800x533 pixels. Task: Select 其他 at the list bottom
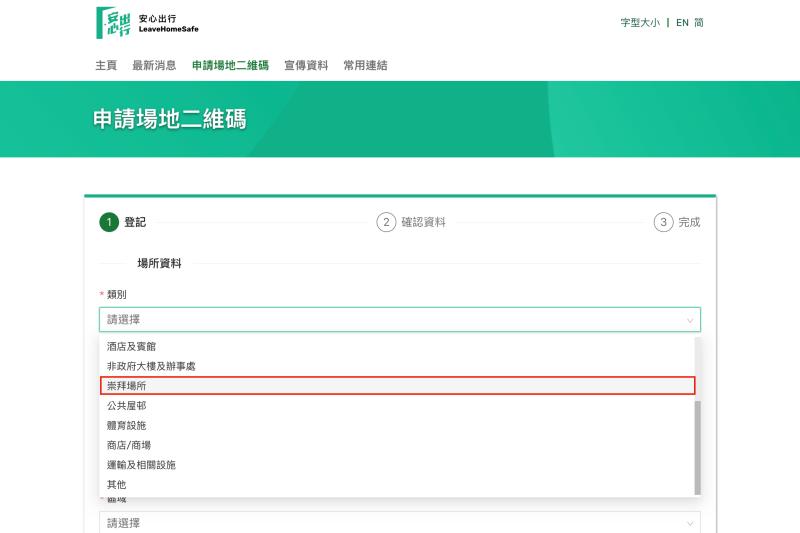pyautogui.click(x=117, y=485)
